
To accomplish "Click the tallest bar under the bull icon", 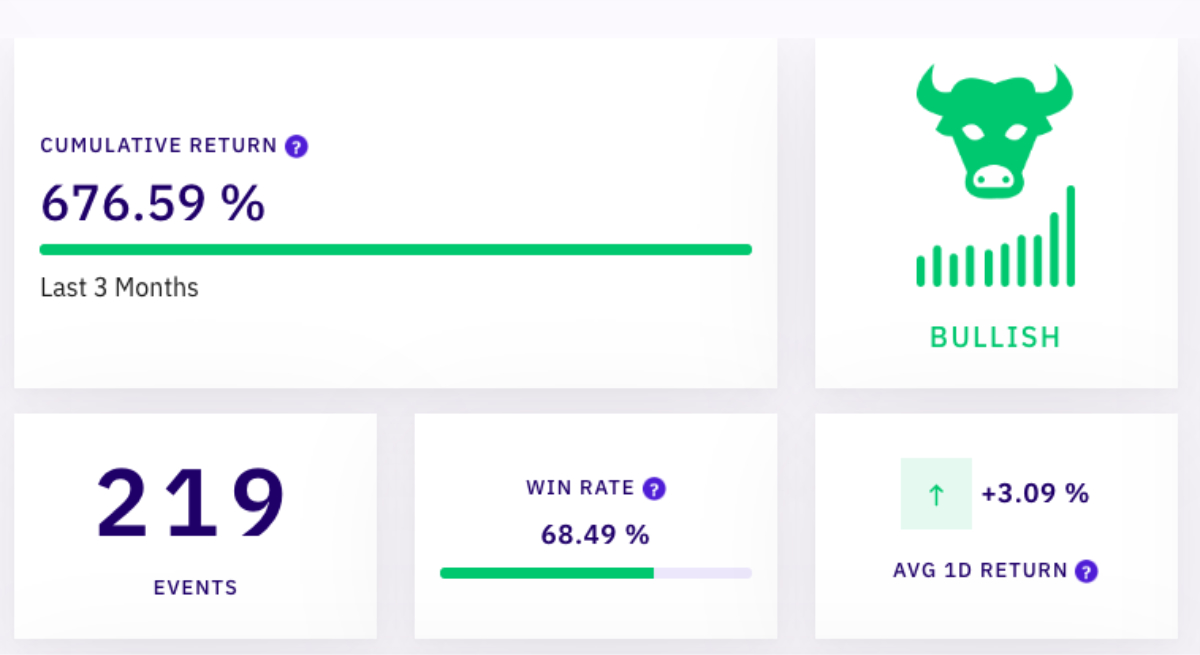I will click(x=1071, y=236).
